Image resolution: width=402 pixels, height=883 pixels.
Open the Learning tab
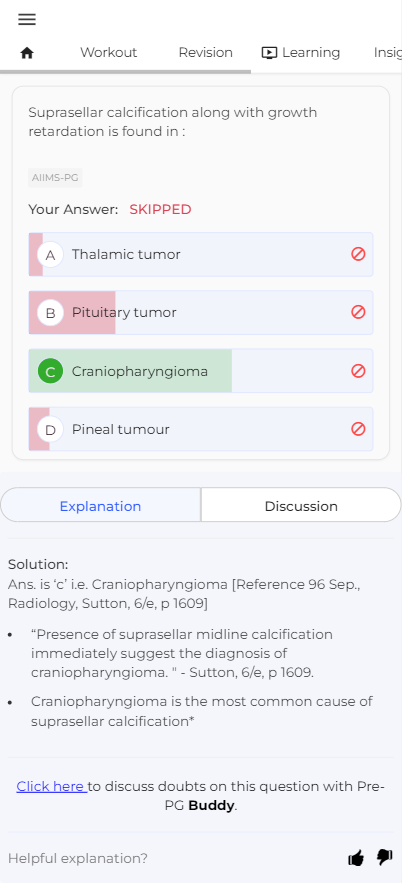coord(301,52)
